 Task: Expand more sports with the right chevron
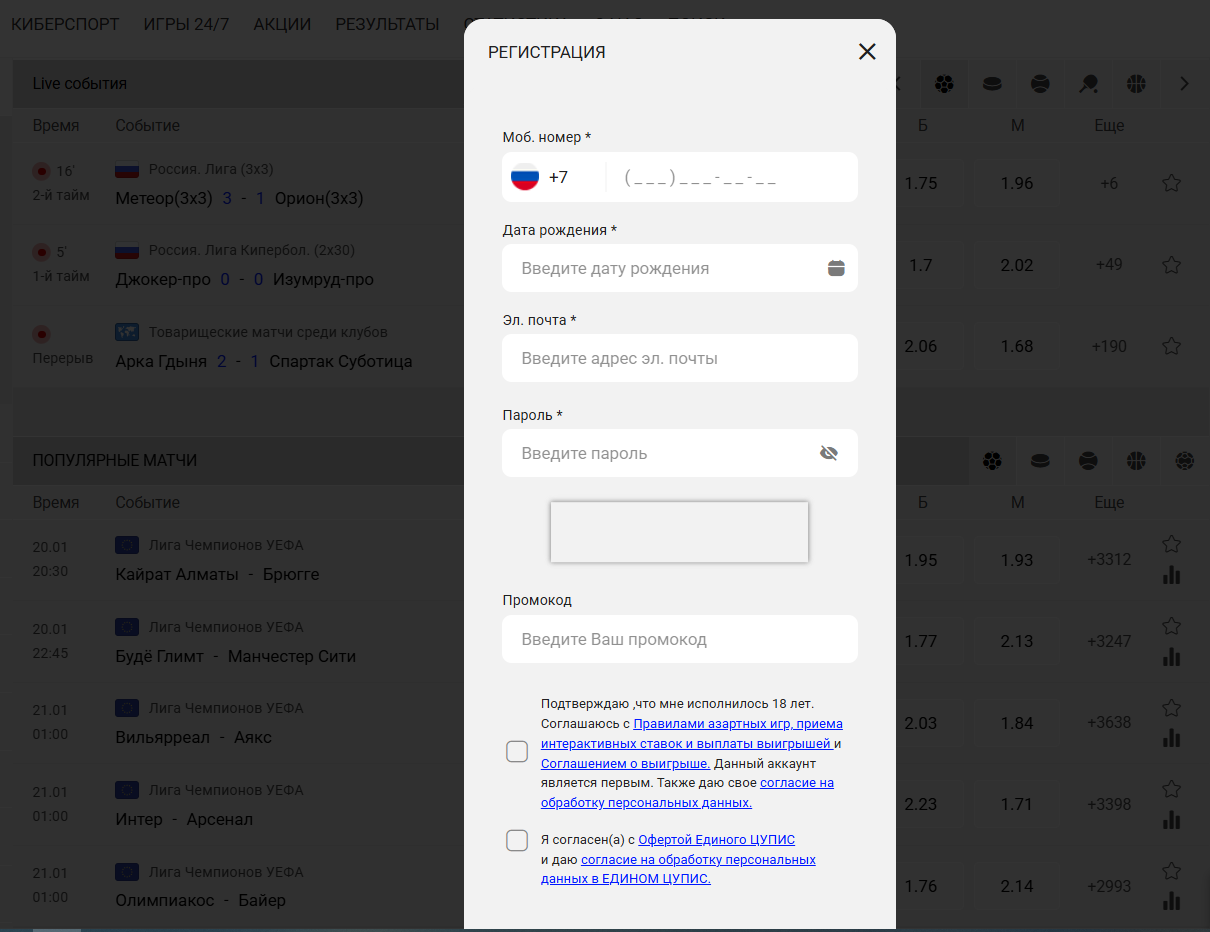click(1184, 84)
